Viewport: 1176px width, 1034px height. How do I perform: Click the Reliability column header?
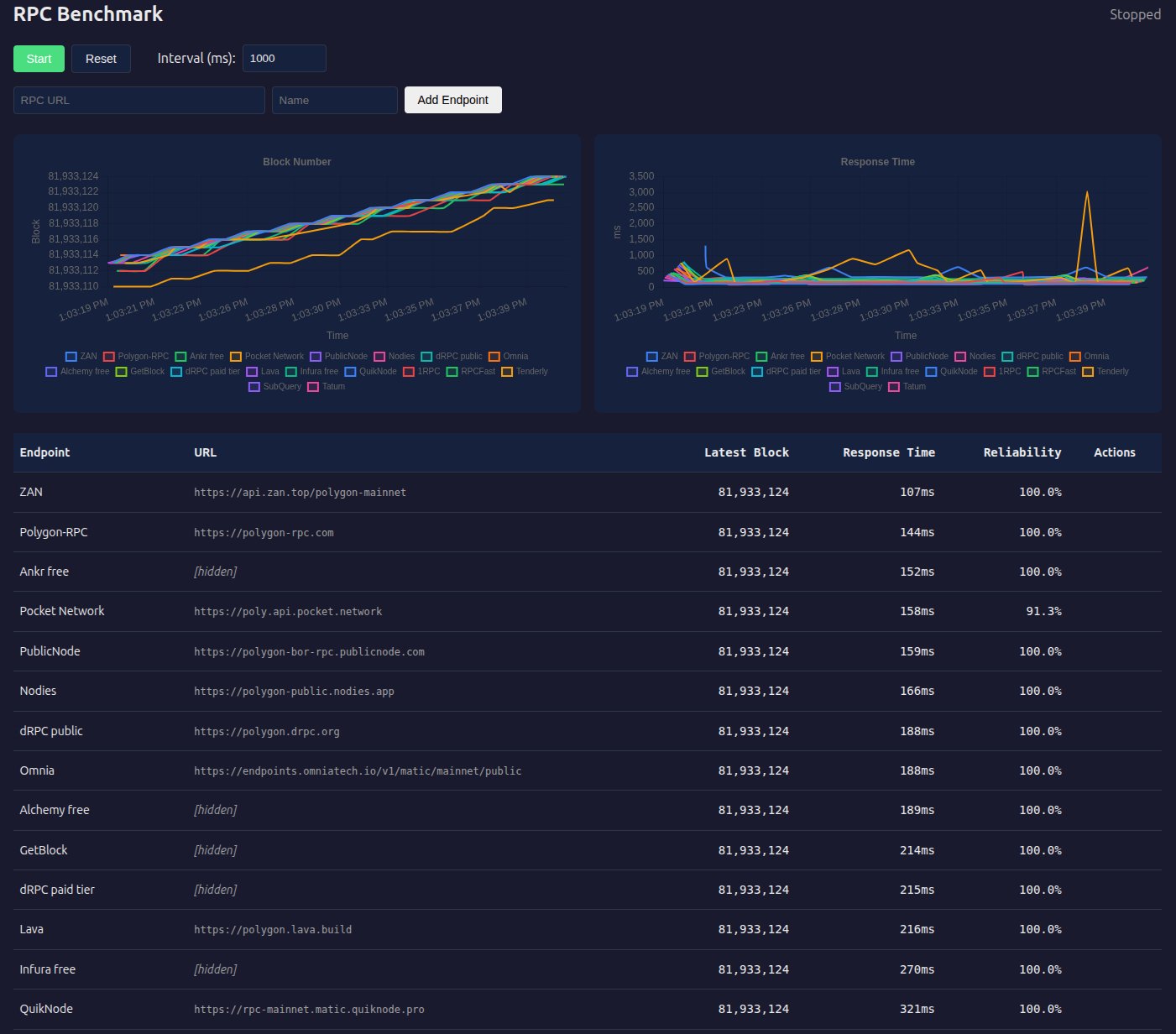coord(1022,452)
